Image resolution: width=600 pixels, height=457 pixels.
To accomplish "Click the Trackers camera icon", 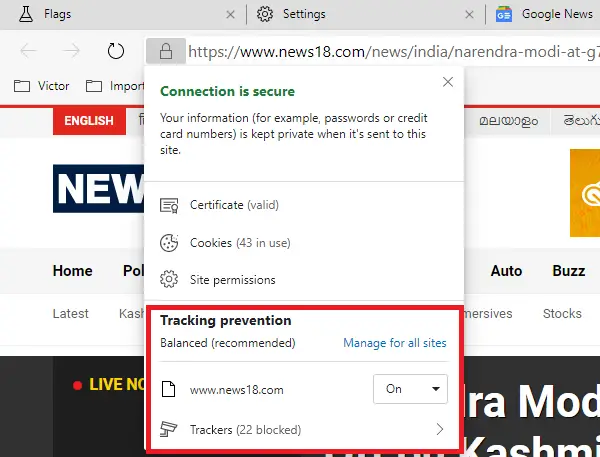I will [x=168, y=429].
